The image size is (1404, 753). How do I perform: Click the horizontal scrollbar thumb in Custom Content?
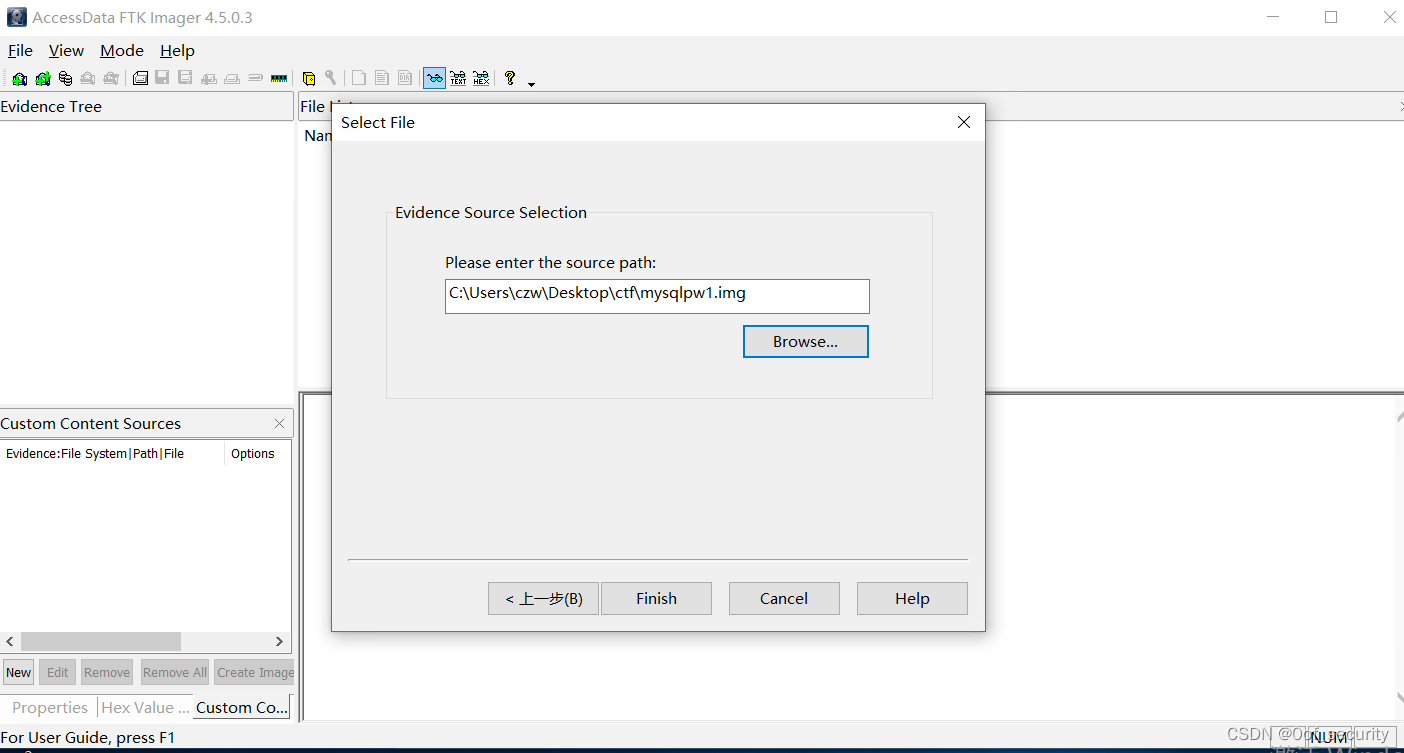(x=100, y=641)
